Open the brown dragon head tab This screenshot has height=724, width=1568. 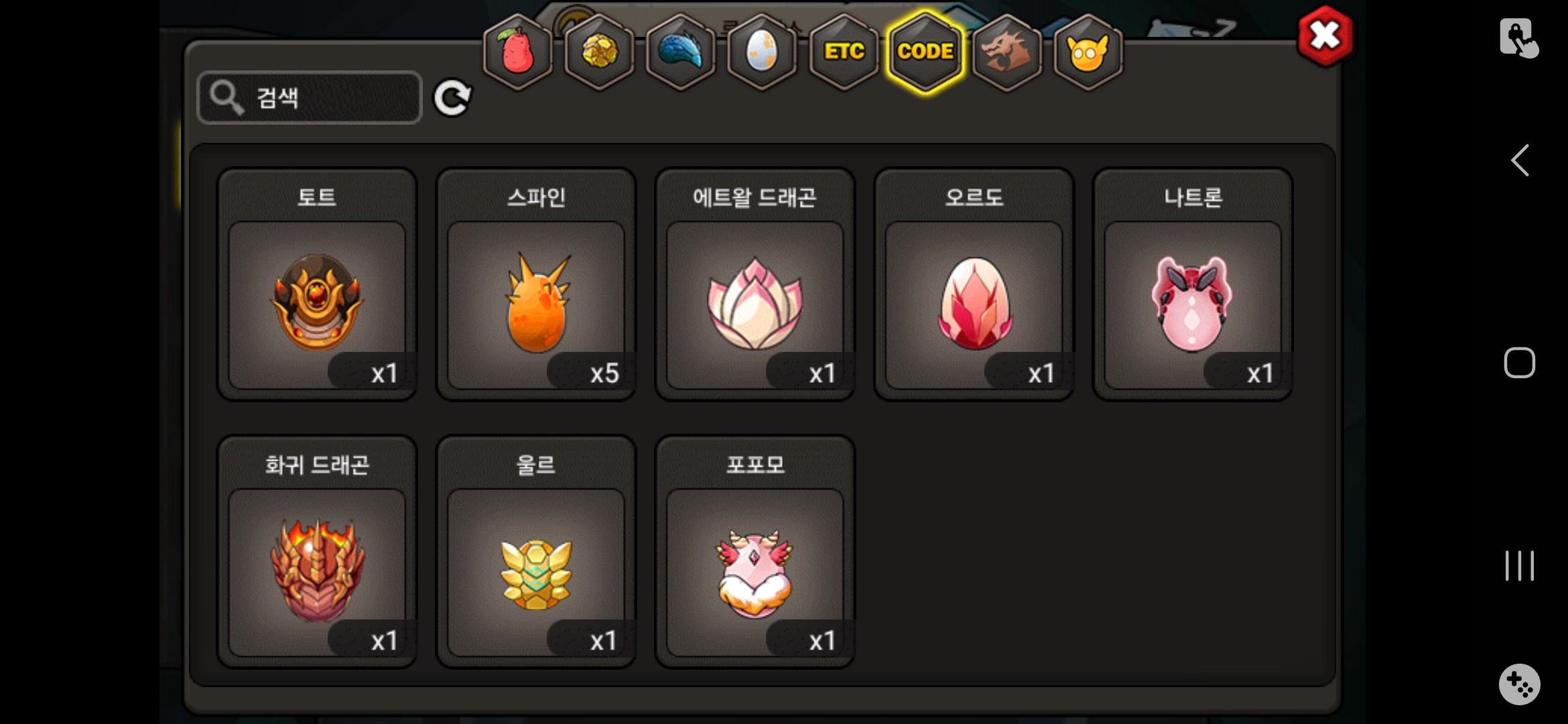point(1006,52)
